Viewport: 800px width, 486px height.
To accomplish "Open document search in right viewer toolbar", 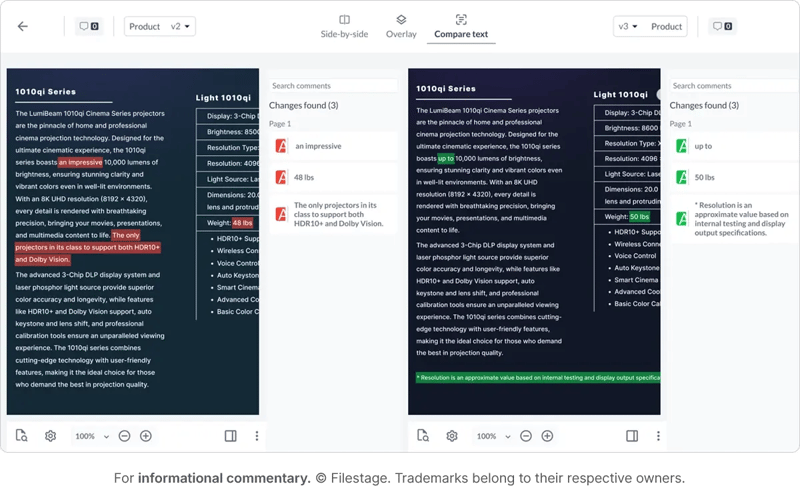I will 423,436.
